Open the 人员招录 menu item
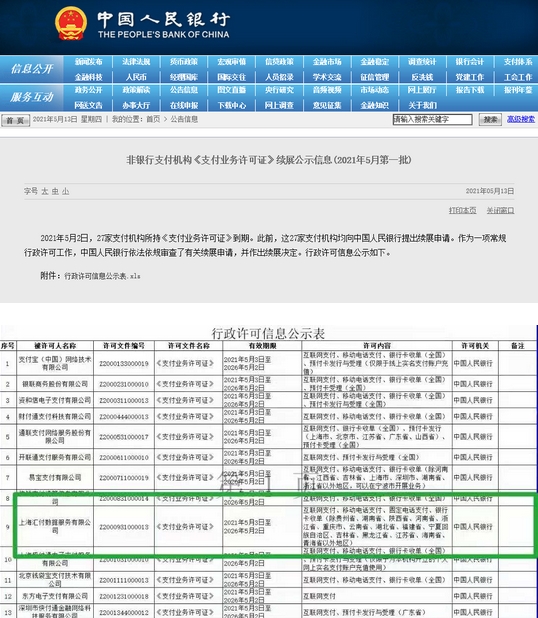 (x=279, y=77)
